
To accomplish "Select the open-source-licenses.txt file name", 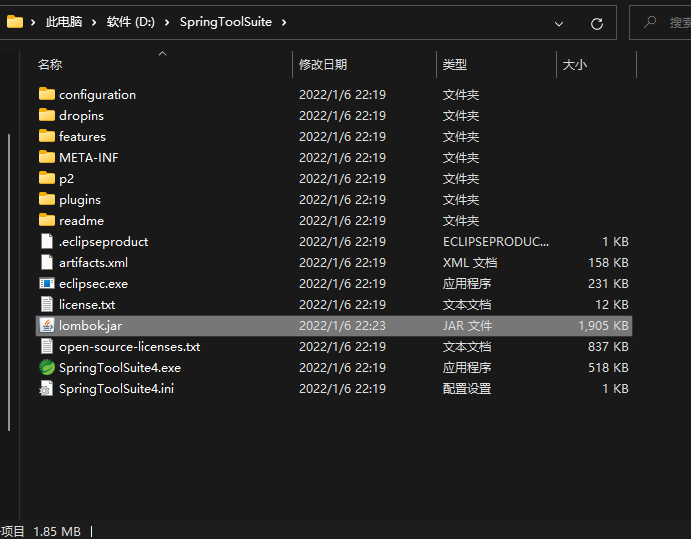I will click(130, 347).
